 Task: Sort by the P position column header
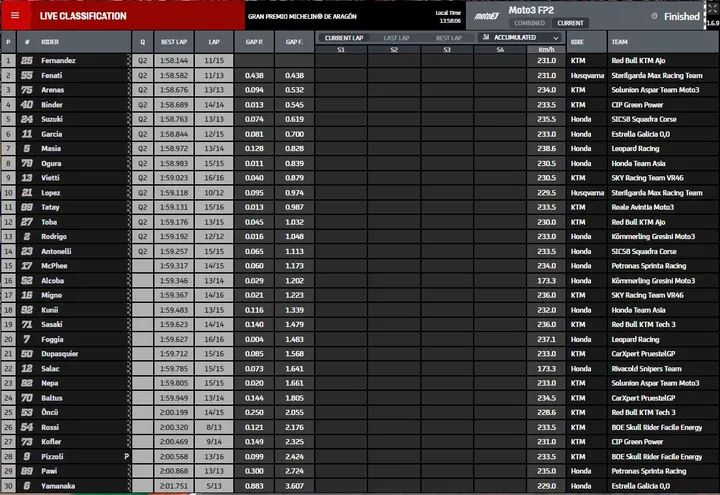pos(8,42)
